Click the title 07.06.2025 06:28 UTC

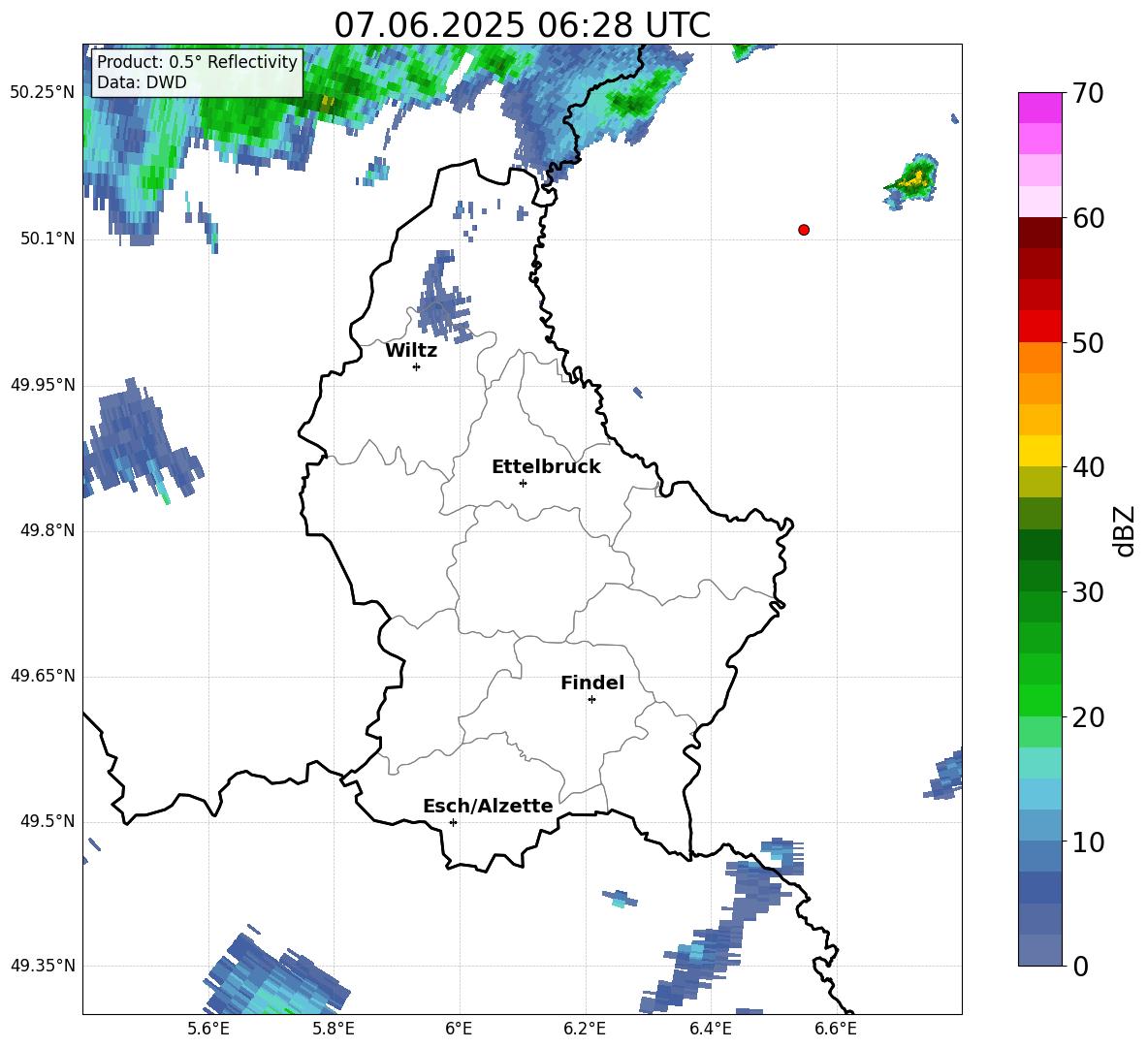pos(522,25)
